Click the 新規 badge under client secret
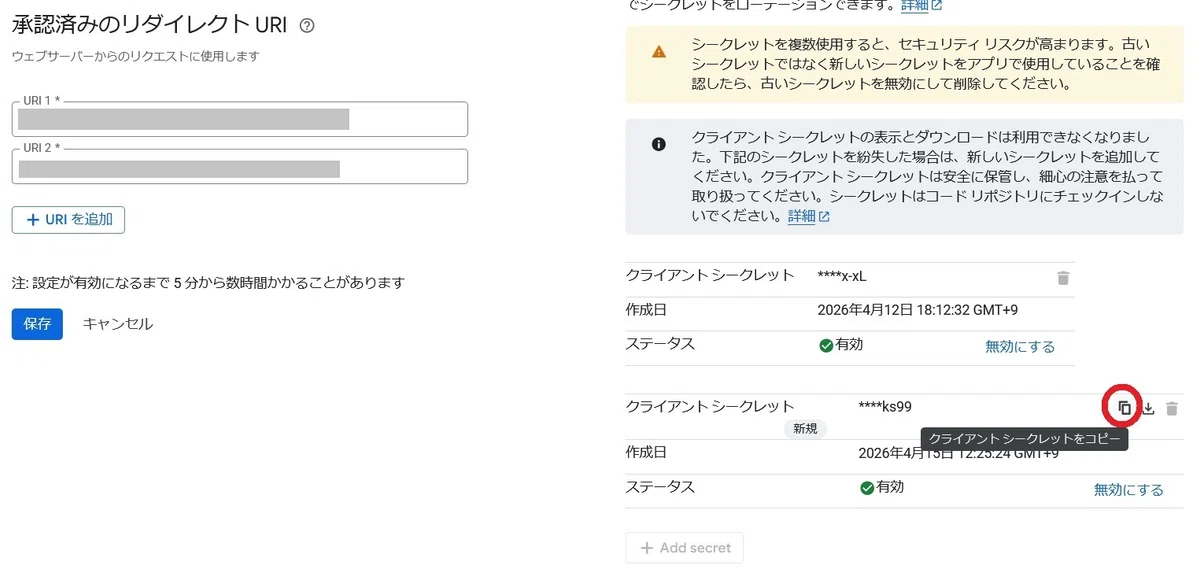Viewport: 1200px width, 569px height. (805, 428)
